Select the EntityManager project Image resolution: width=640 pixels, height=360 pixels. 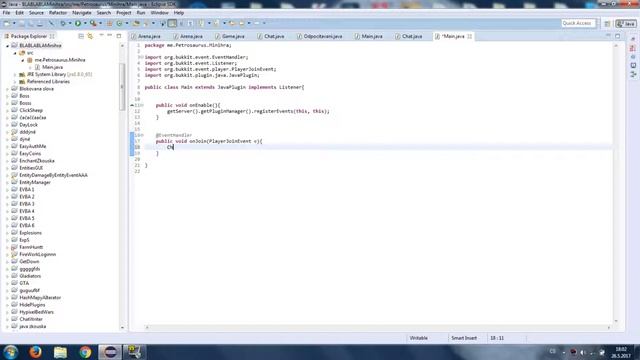click(35, 182)
